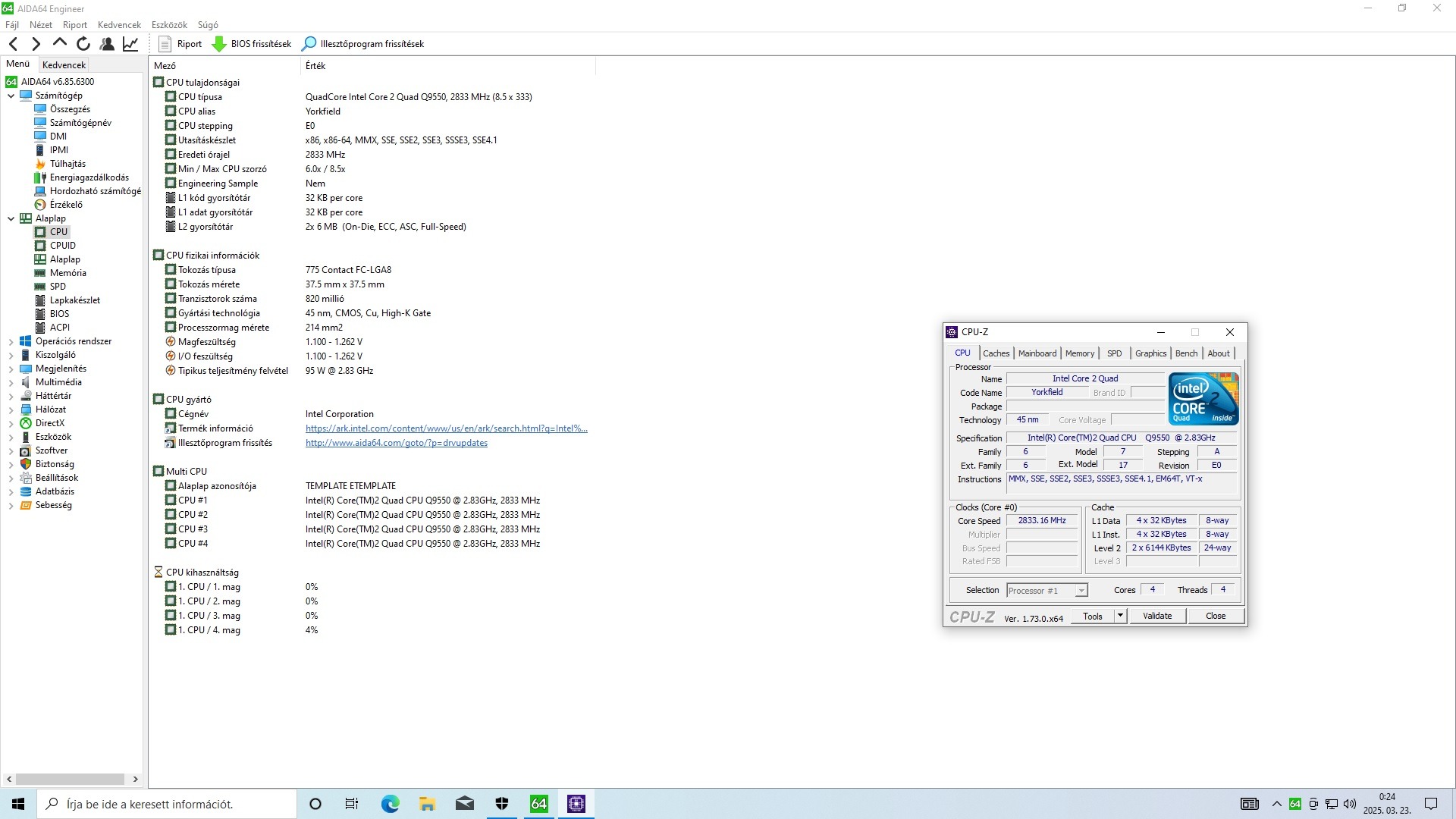This screenshot has height=819, width=1456.
Task: Click the Close button in CPU-Z
Action: [x=1216, y=616]
